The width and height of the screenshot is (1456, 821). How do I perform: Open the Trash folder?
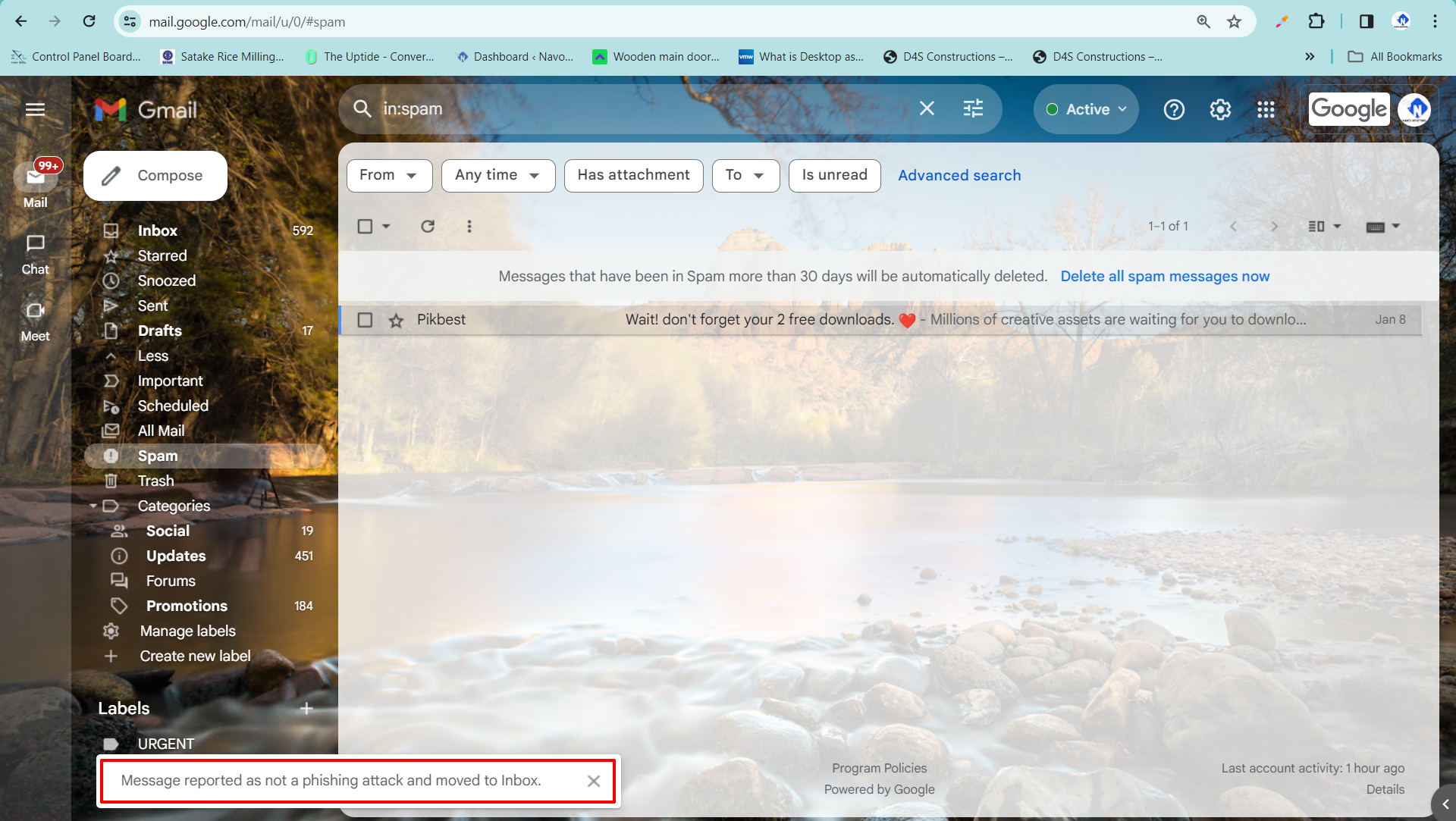pos(155,481)
